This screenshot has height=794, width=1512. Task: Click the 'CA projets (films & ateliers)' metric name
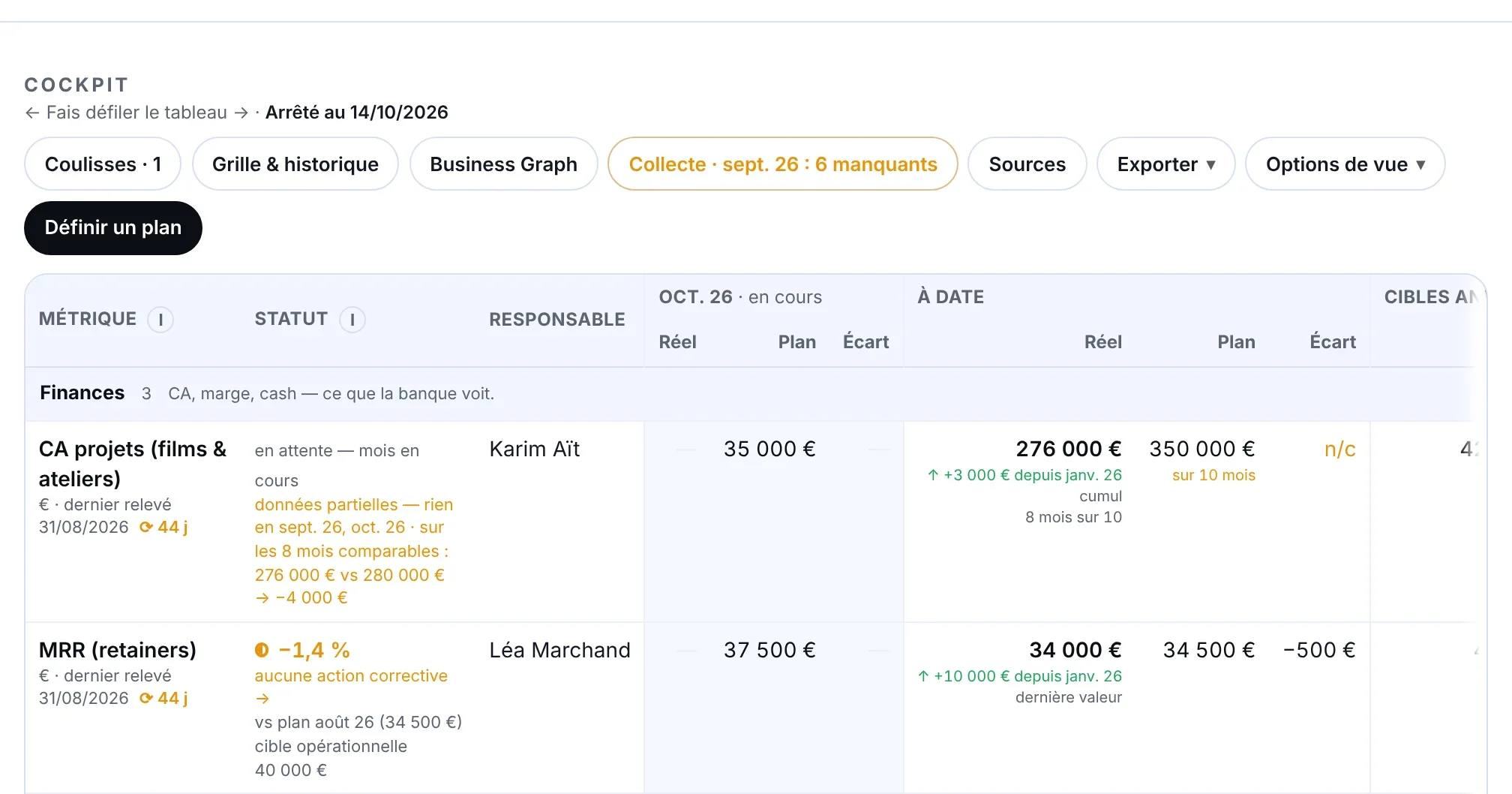tap(133, 464)
